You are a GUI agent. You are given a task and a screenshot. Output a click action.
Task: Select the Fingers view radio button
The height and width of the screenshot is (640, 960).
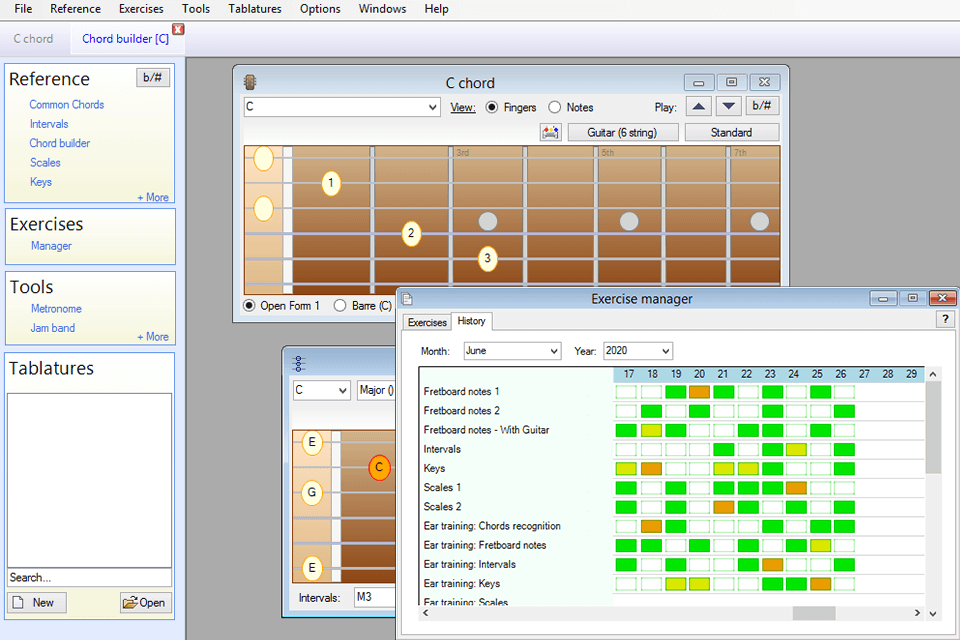492,107
